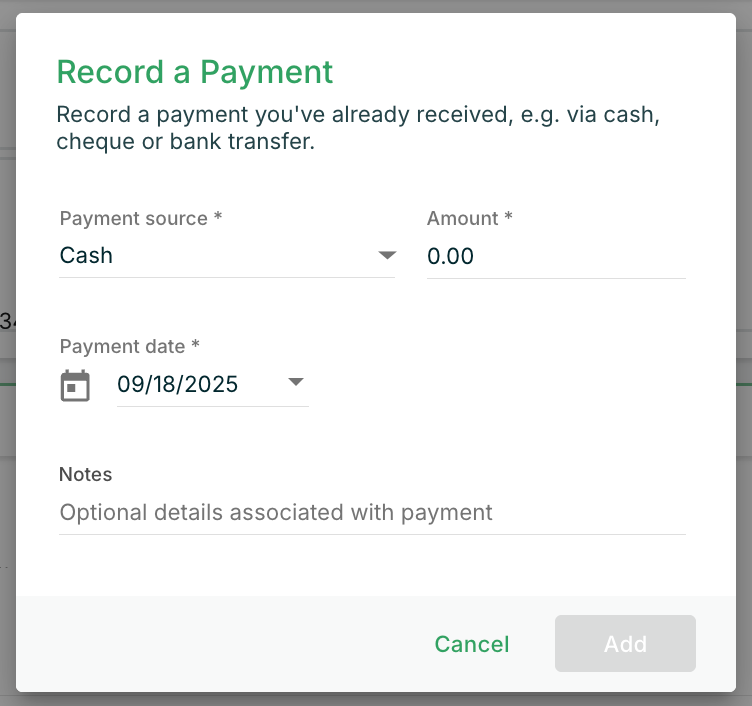Focus the Notes optional details field

[x=372, y=513]
